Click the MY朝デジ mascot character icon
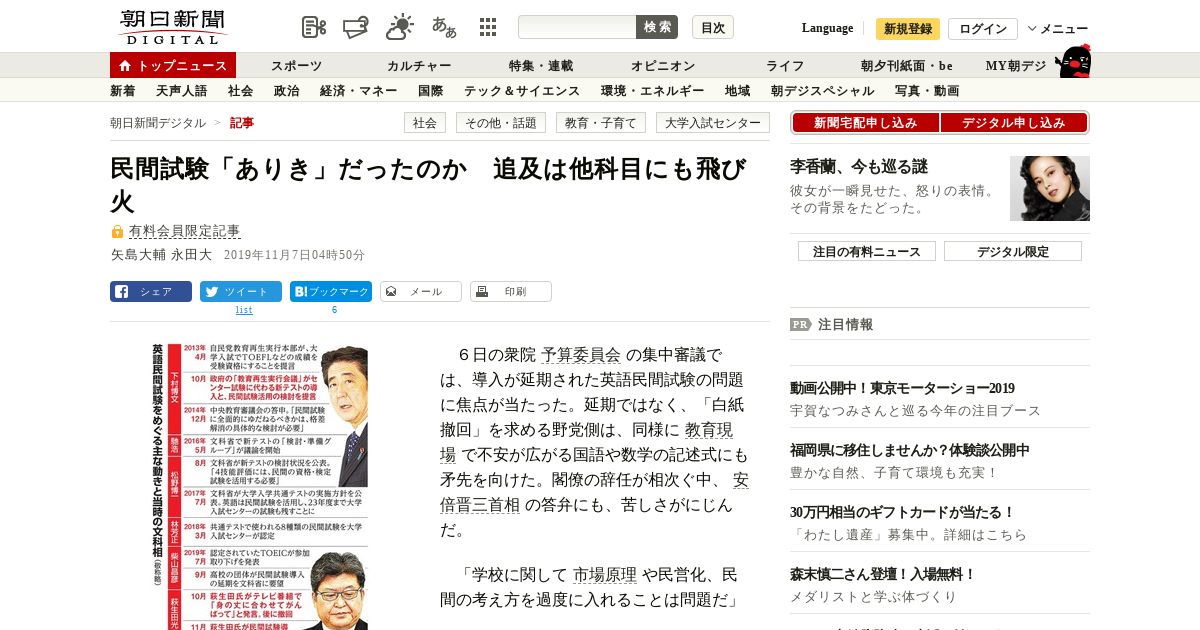 1073,62
